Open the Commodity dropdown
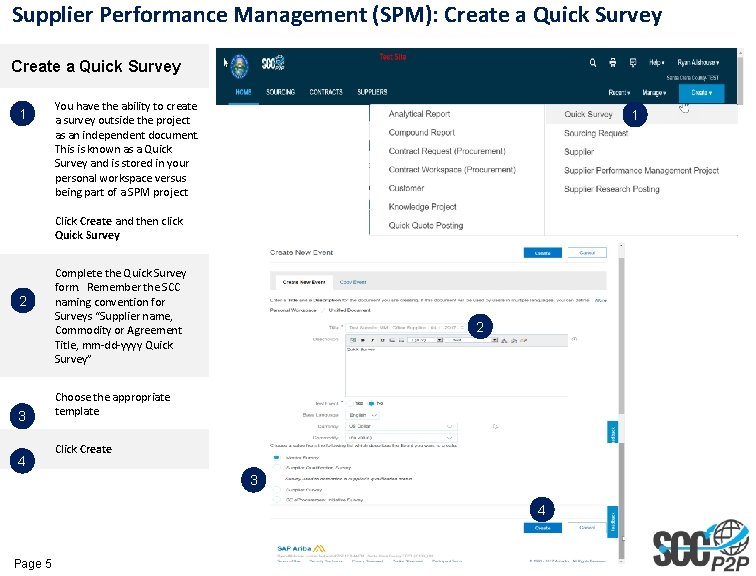 401,438
